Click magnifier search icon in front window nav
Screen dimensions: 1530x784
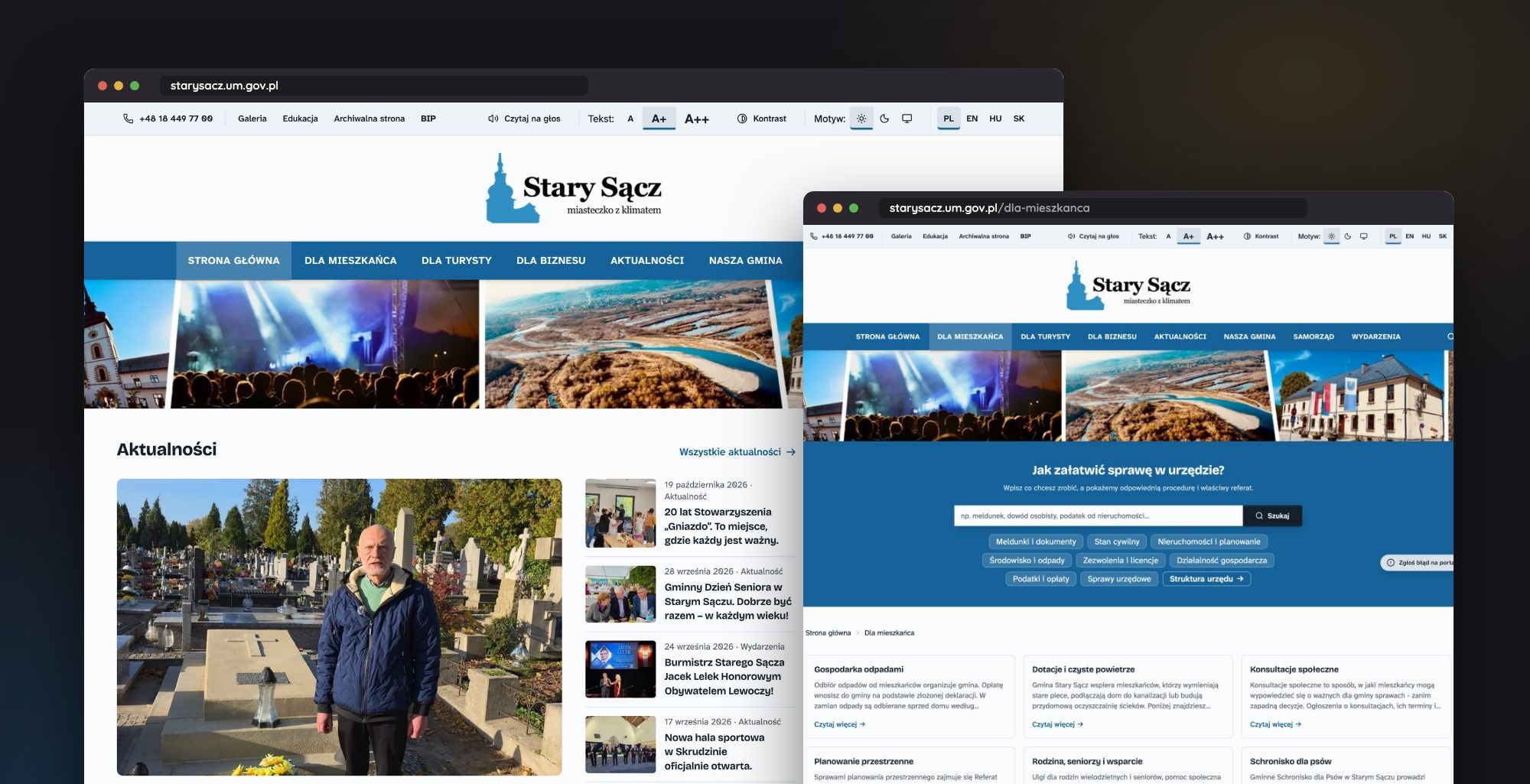[x=1449, y=337]
